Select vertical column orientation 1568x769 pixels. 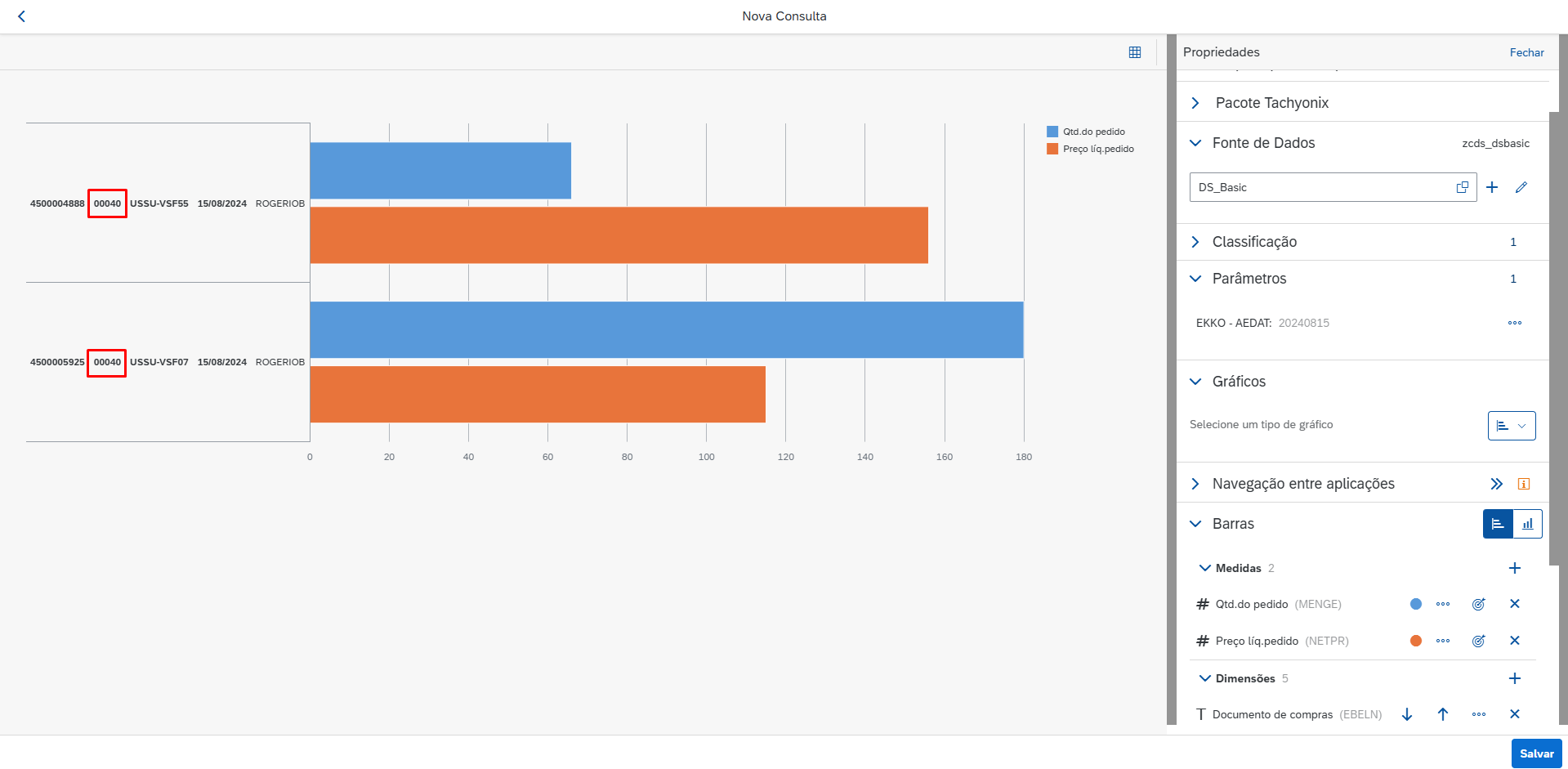[x=1527, y=524]
